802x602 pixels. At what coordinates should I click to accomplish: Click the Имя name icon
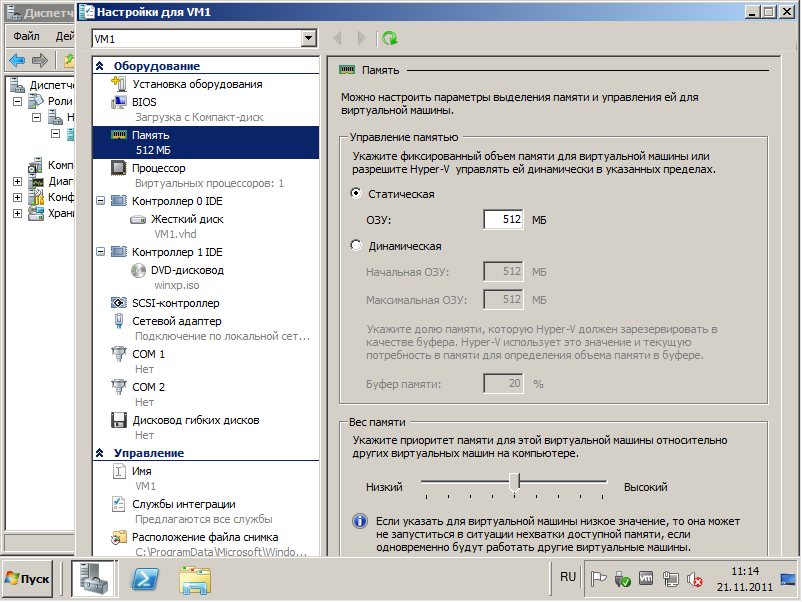coord(119,471)
